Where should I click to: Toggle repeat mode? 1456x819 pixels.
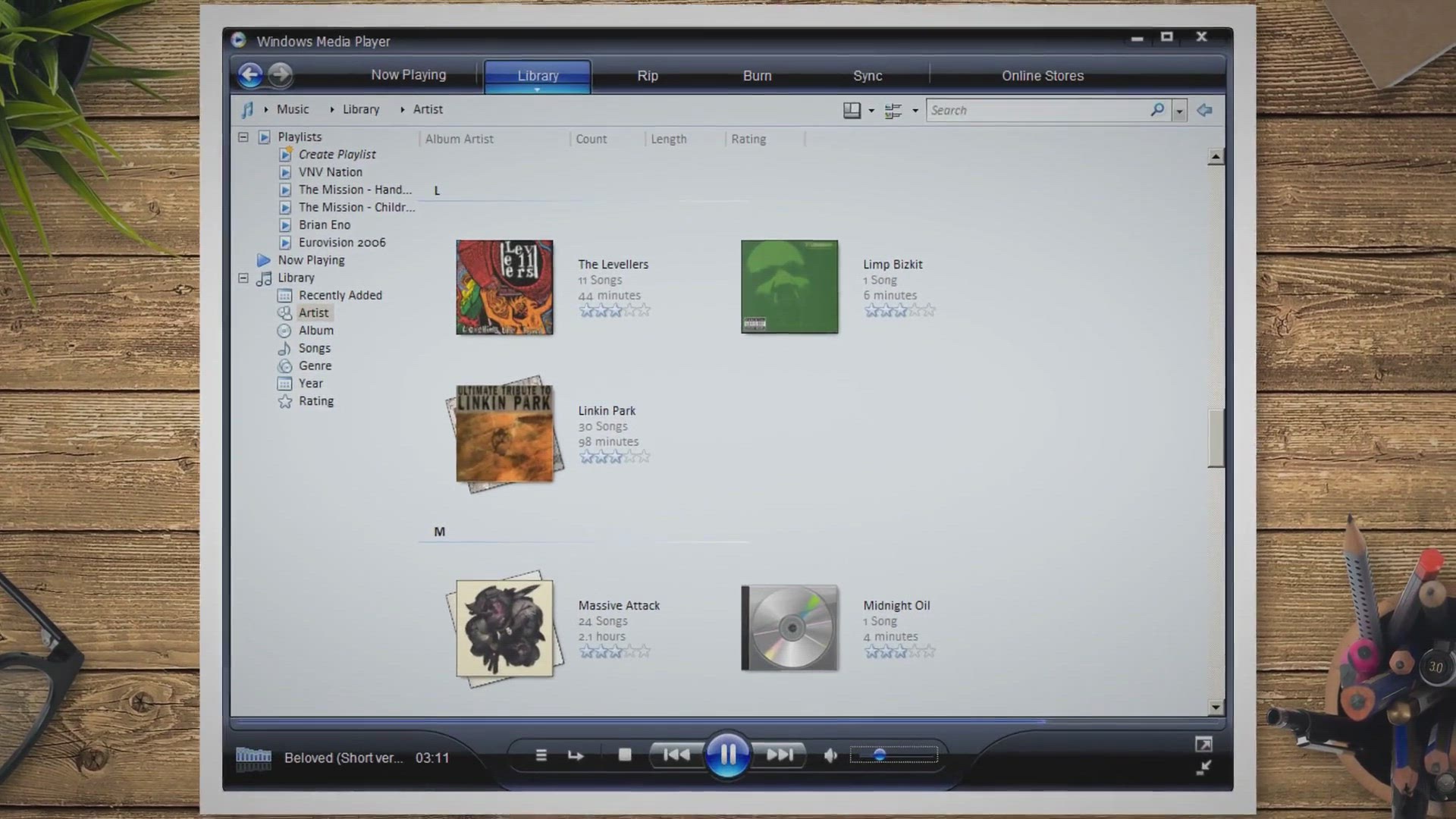click(576, 756)
